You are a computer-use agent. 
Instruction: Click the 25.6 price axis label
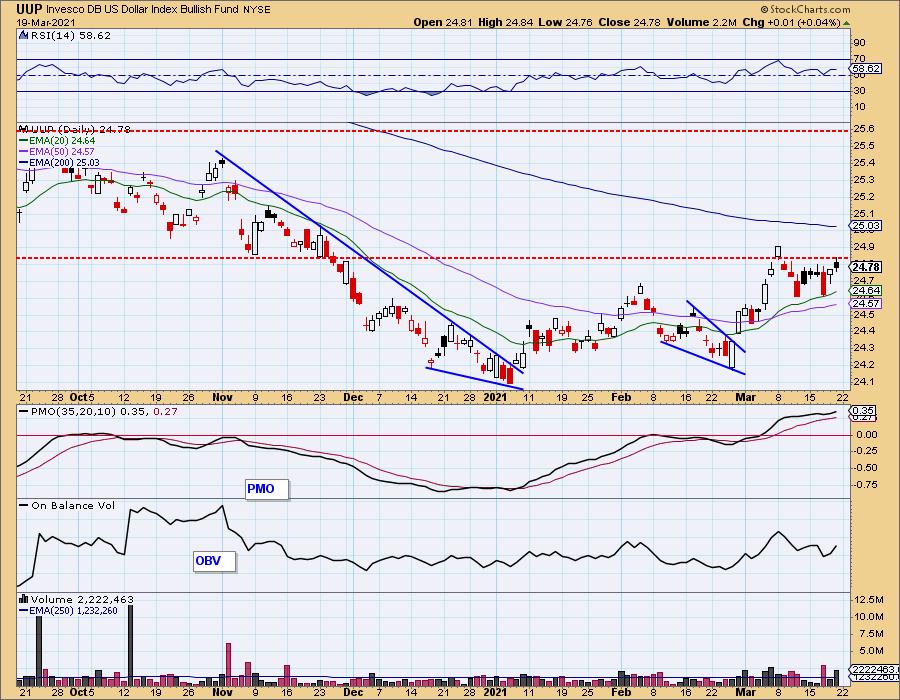pos(864,129)
